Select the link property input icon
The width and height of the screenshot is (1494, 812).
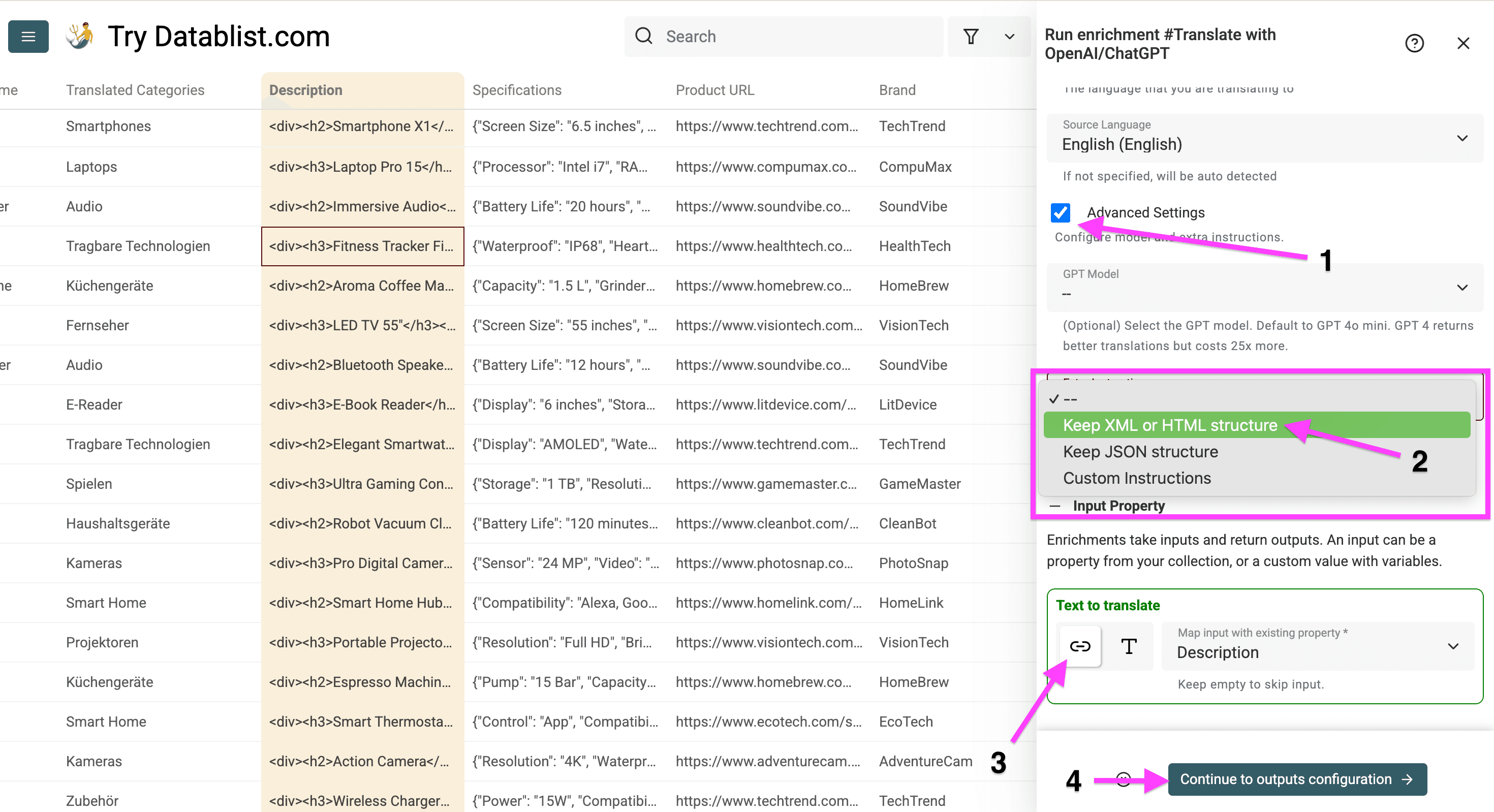(1080, 646)
